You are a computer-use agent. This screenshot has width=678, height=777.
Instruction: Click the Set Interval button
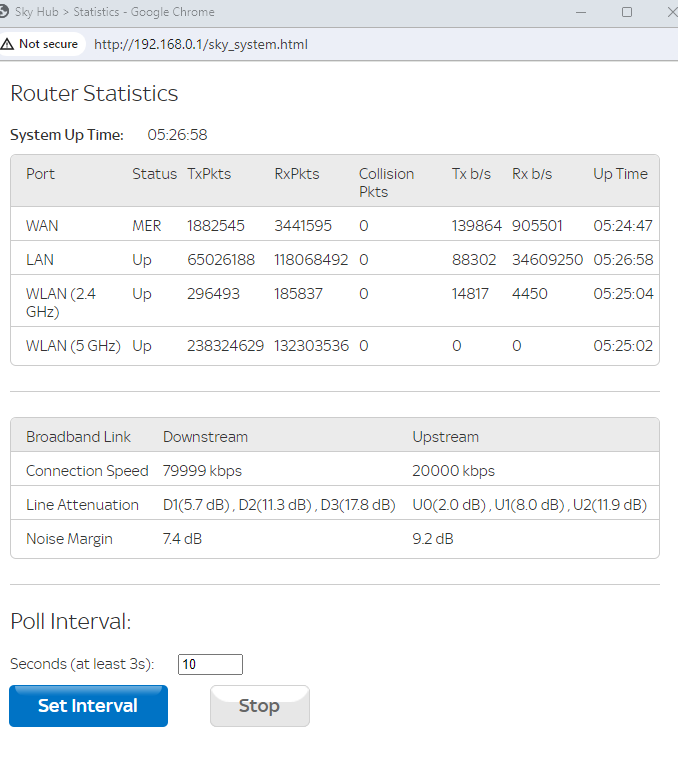[88, 706]
